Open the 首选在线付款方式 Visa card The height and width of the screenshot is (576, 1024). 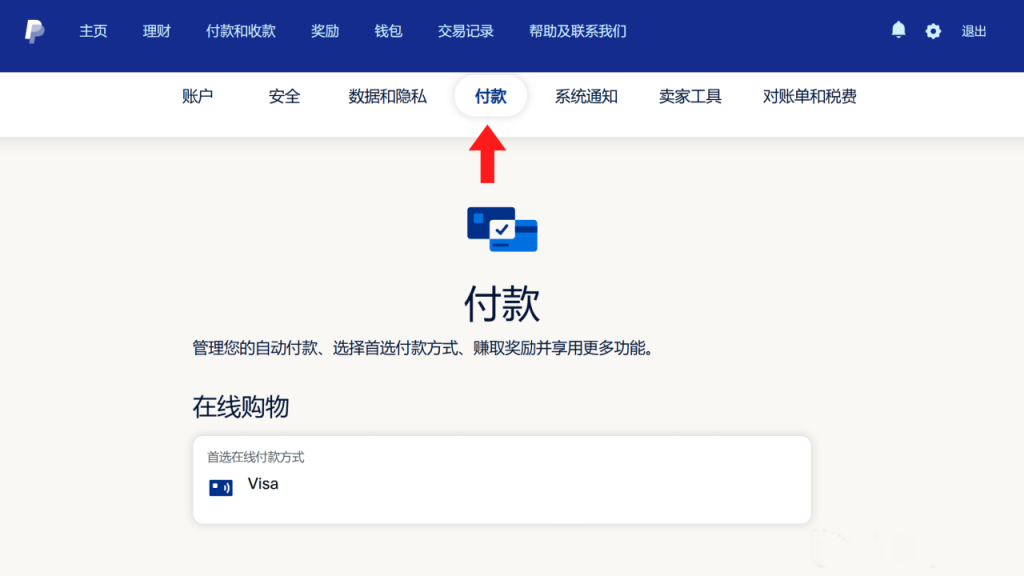(x=502, y=479)
